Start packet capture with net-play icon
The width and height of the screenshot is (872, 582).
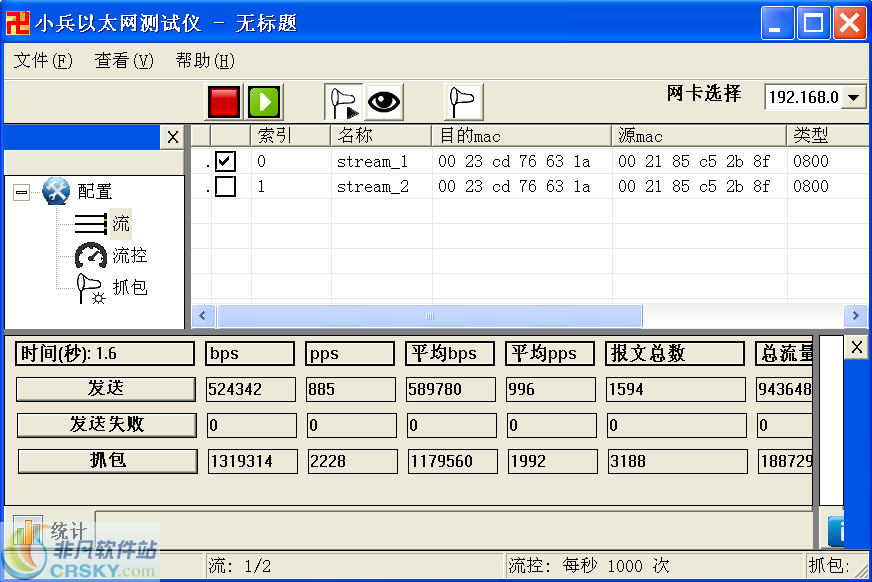[x=344, y=102]
